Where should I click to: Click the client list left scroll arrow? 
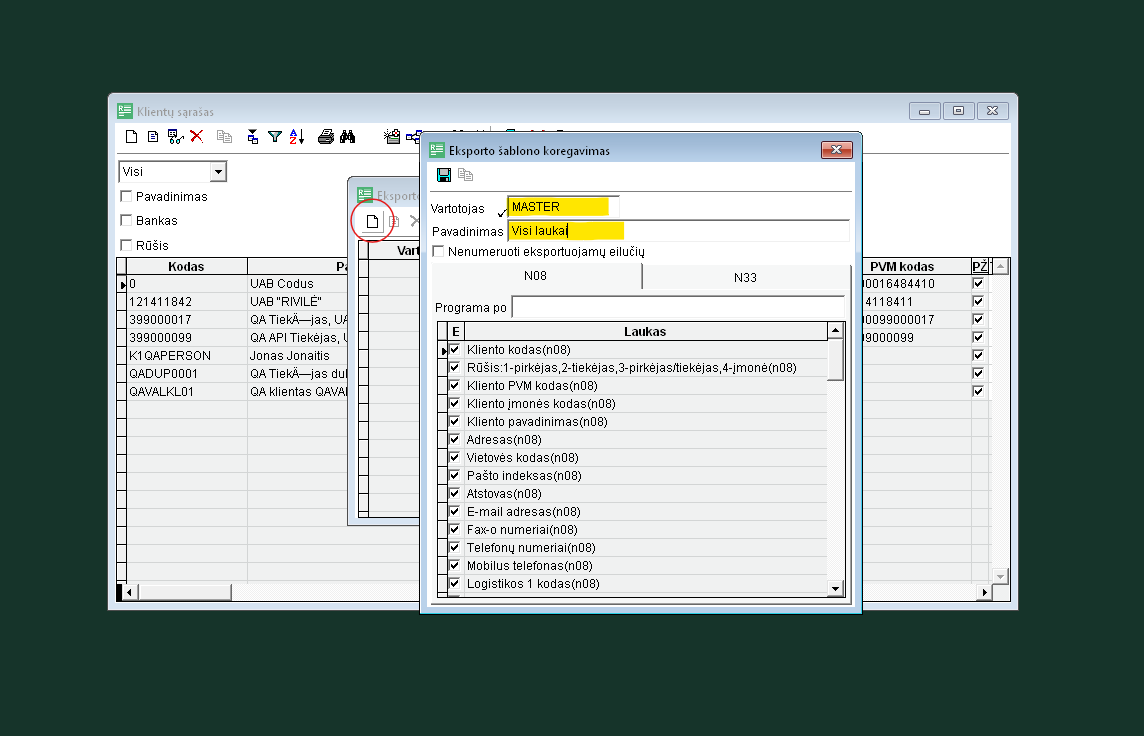pos(129,592)
